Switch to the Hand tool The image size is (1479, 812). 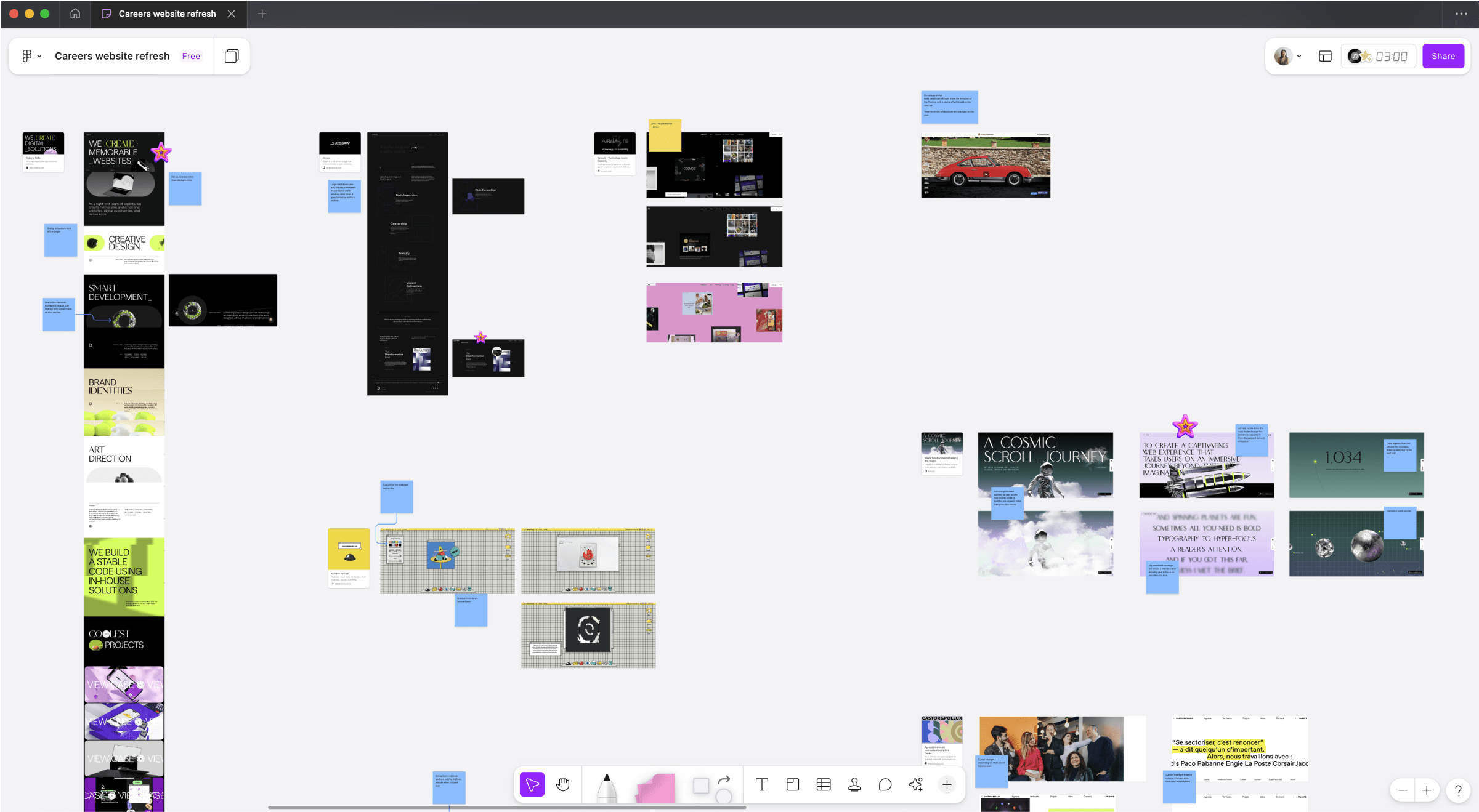tap(562, 784)
